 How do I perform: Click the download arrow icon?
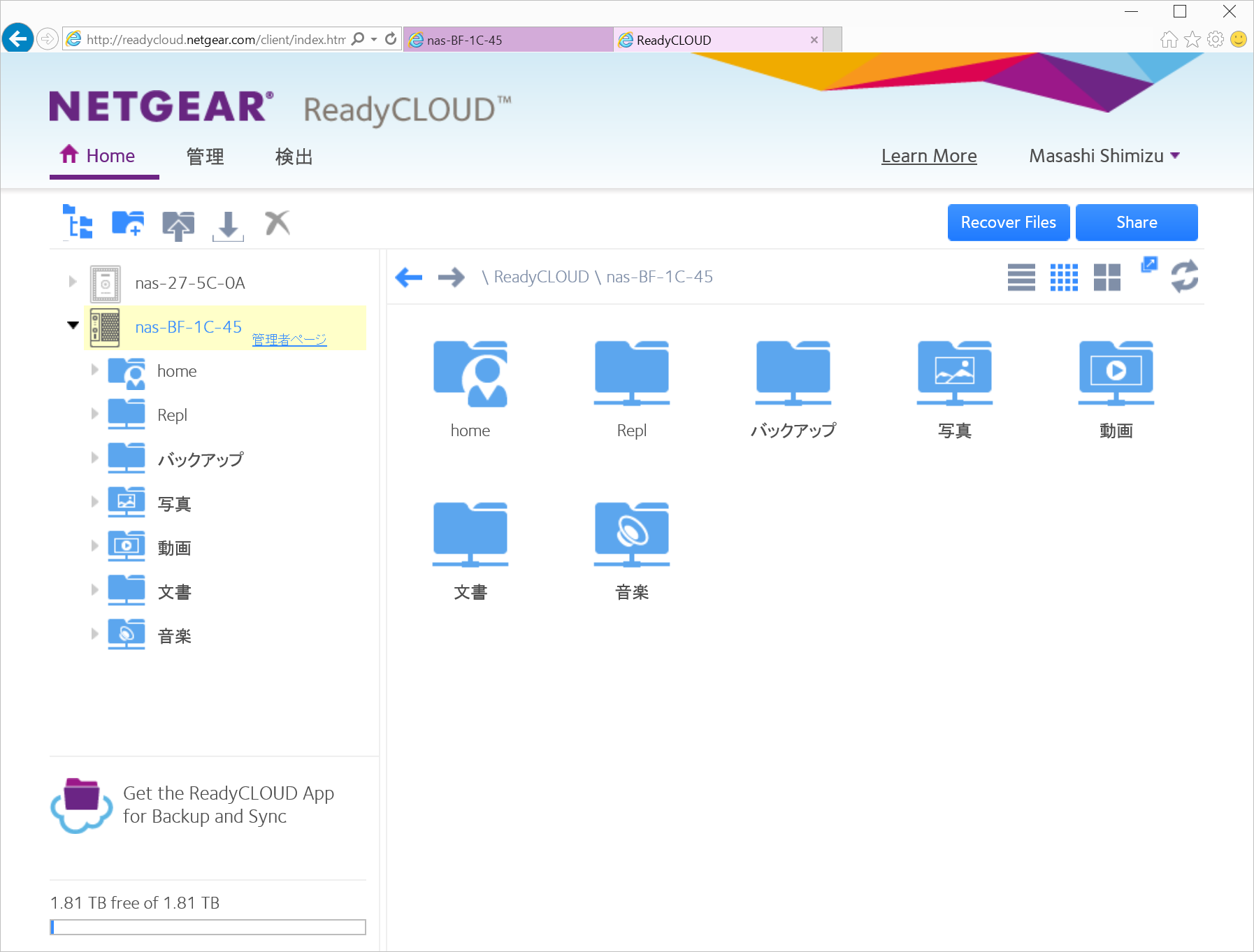point(228,226)
